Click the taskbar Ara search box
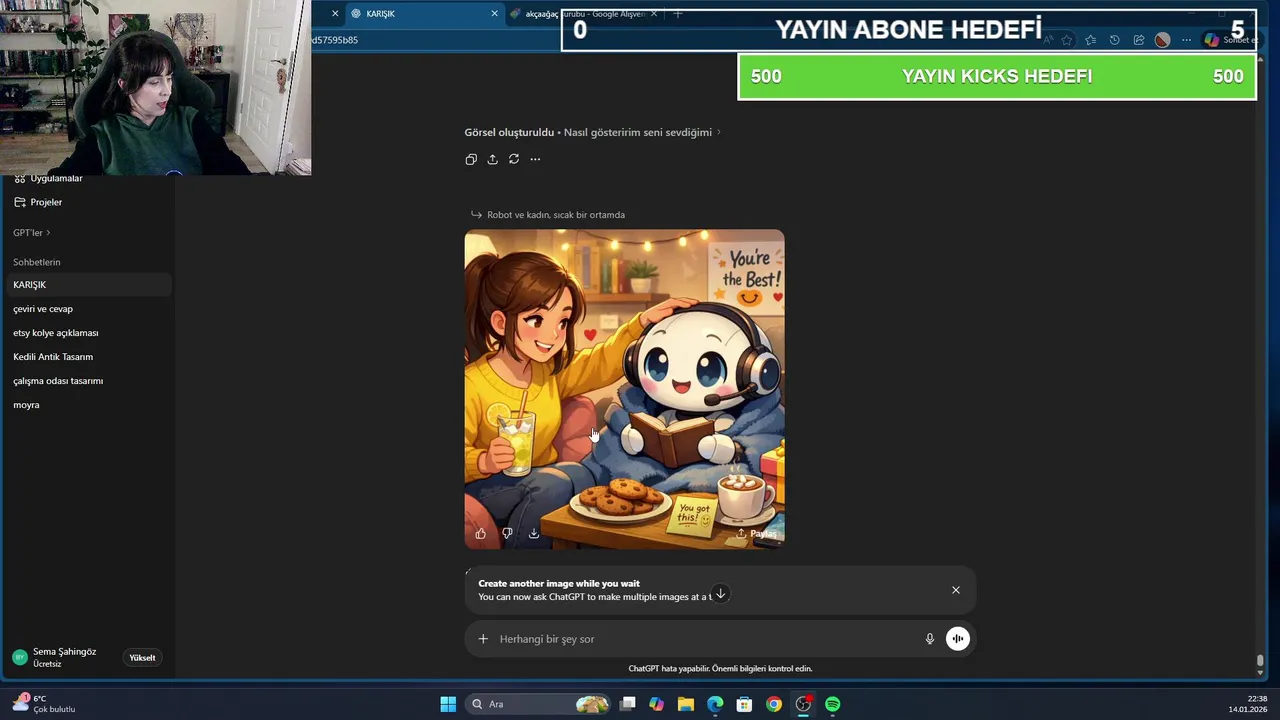 [x=538, y=704]
